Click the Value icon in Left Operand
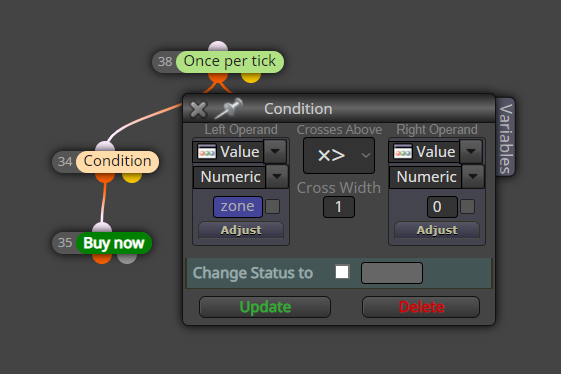The image size is (561, 374). 207,152
